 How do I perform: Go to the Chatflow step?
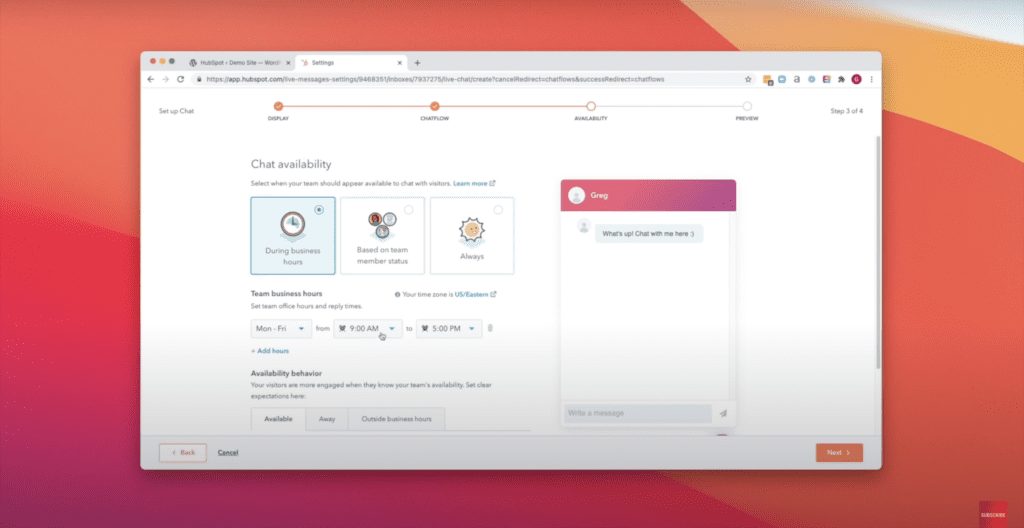pos(434,106)
